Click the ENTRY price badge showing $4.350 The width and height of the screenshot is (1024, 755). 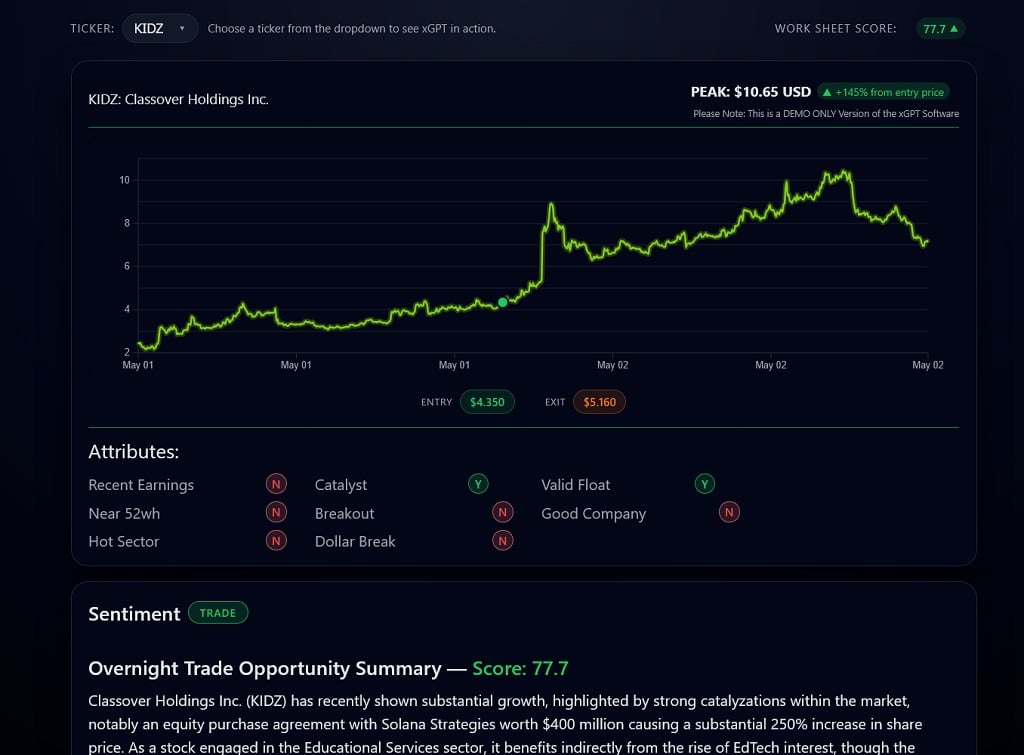487,402
